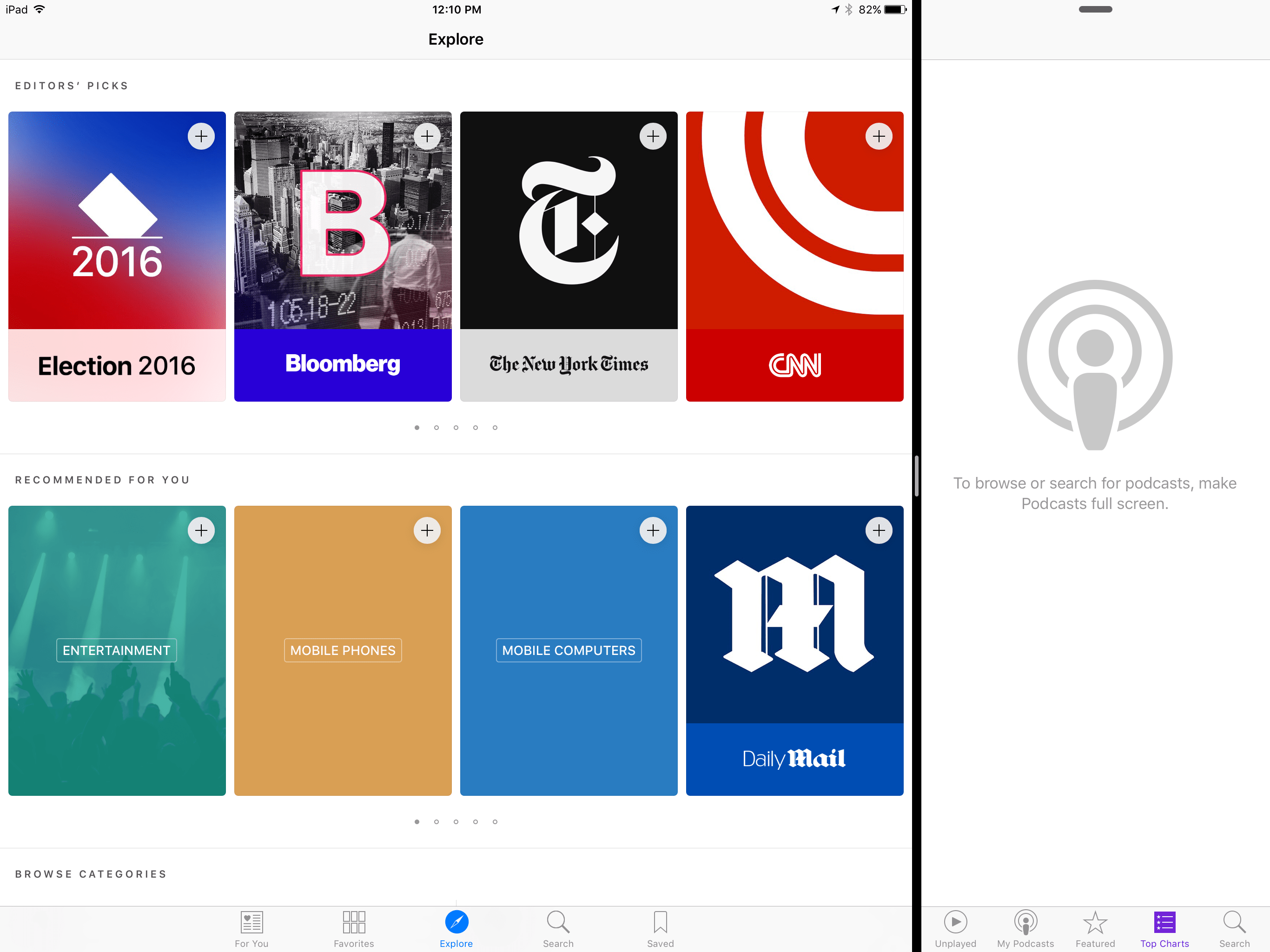Open Search in the News tab bar
The image size is (1270, 952).
point(557,923)
